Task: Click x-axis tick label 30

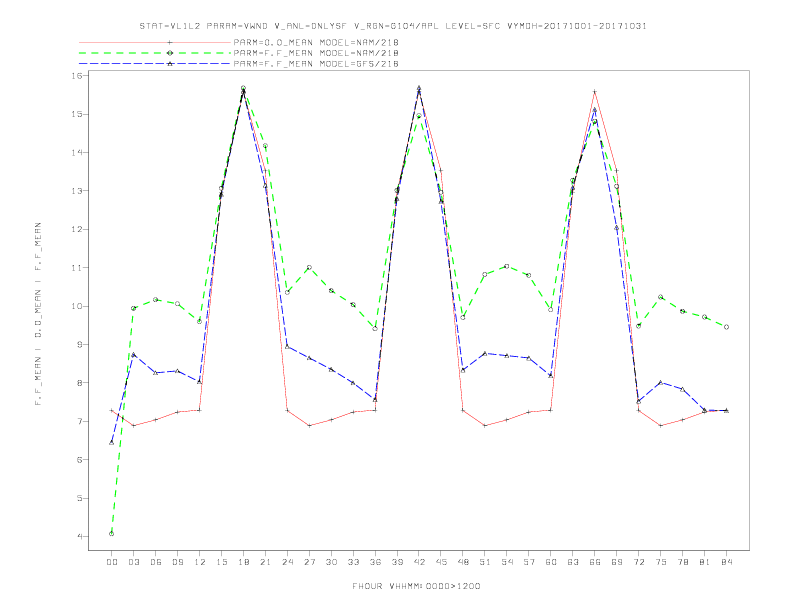Action: point(331,562)
